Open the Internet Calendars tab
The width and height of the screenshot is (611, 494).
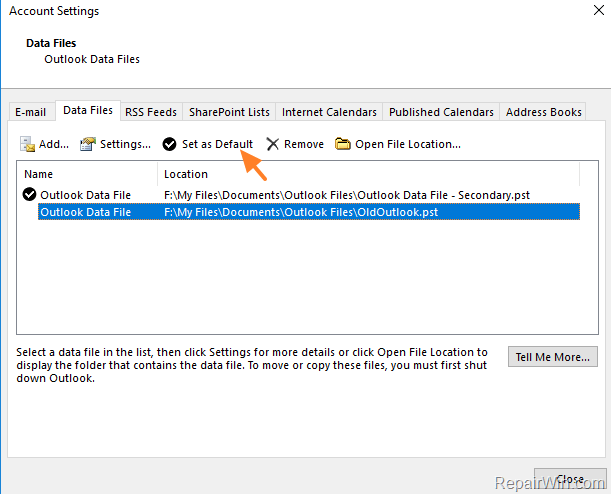pyautogui.click(x=329, y=112)
